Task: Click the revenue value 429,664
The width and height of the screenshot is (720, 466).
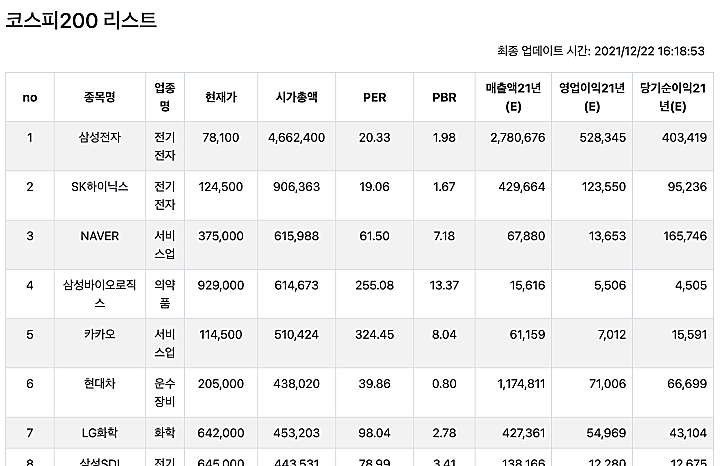Action: click(x=522, y=186)
